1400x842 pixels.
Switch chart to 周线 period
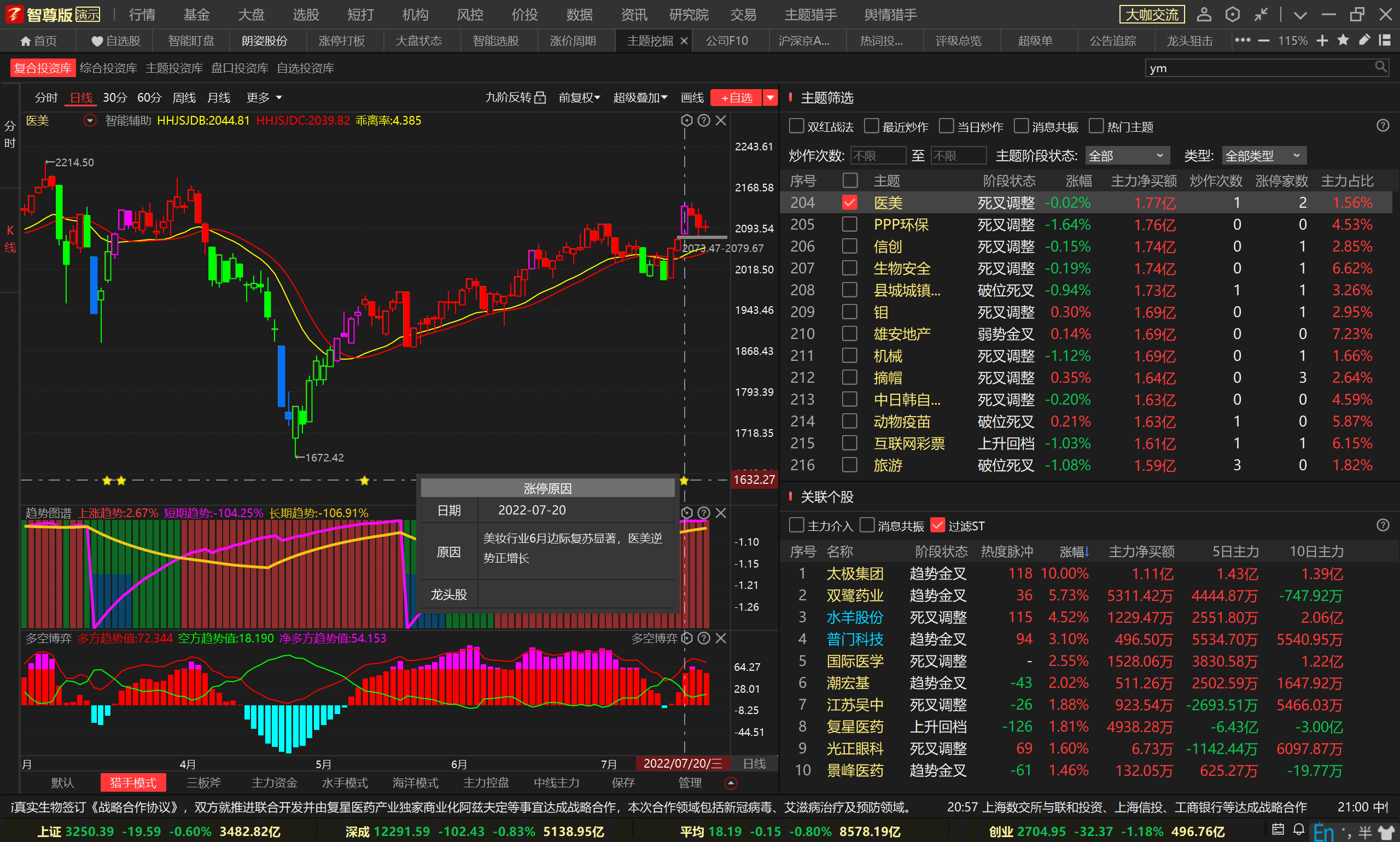click(x=184, y=97)
